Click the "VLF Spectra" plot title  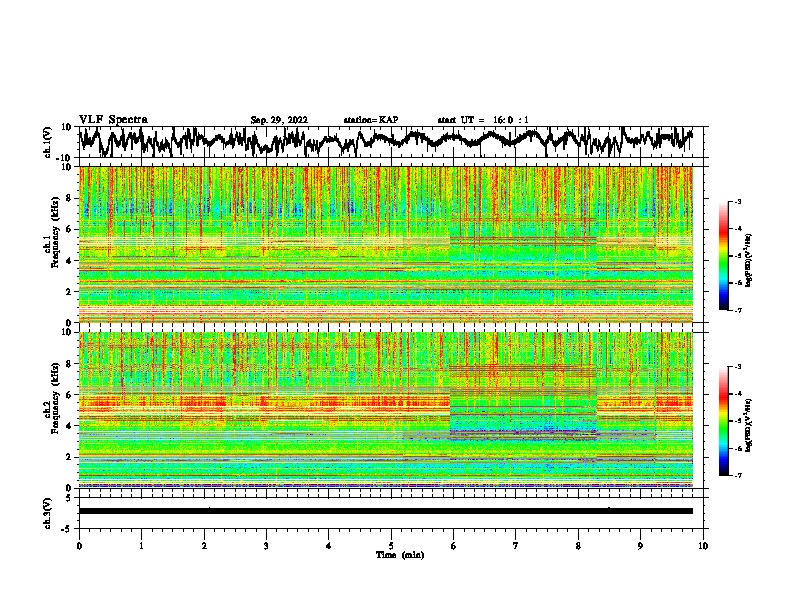113,120
